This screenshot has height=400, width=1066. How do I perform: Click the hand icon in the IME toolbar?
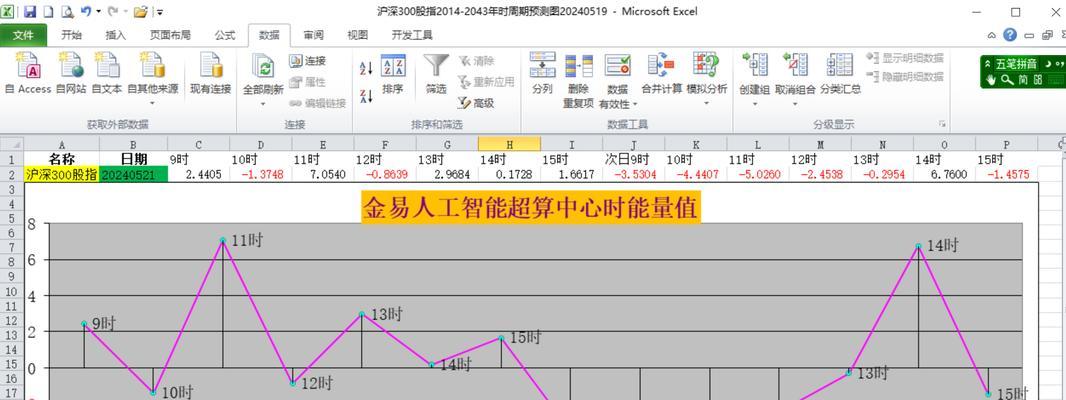pyautogui.click(x=991, y=80)
